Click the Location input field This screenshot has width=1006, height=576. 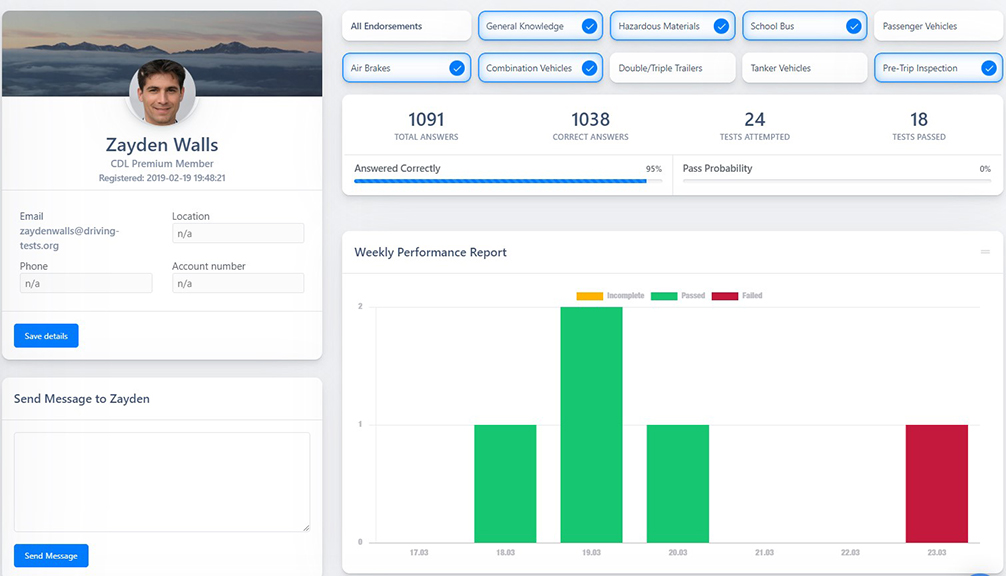(x=237, y=233)
